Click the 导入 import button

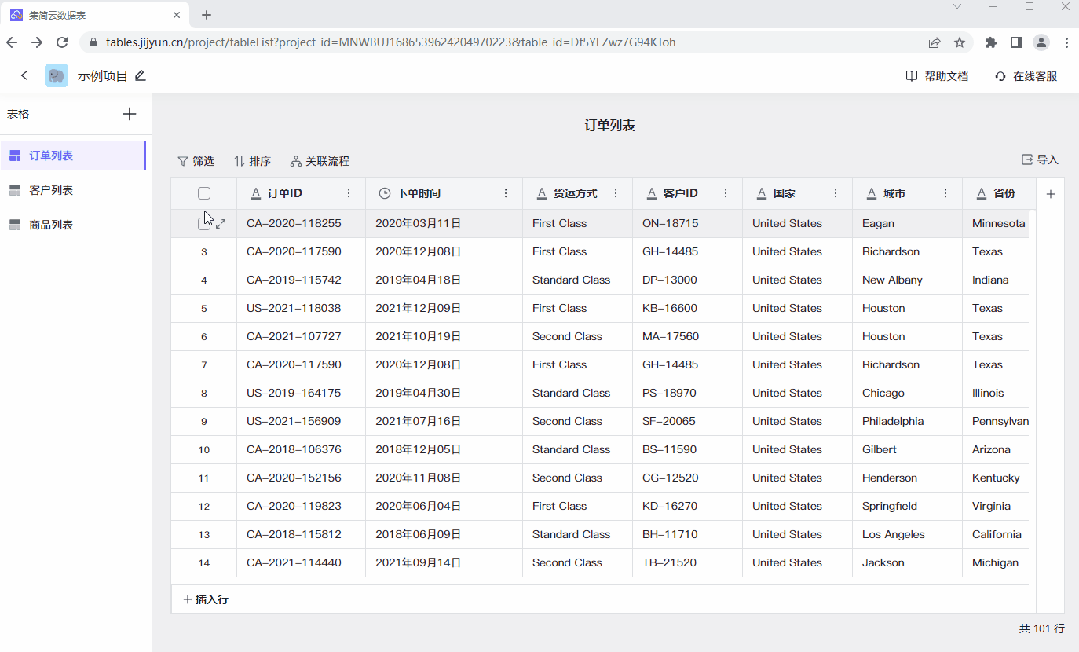(1040, 160)
